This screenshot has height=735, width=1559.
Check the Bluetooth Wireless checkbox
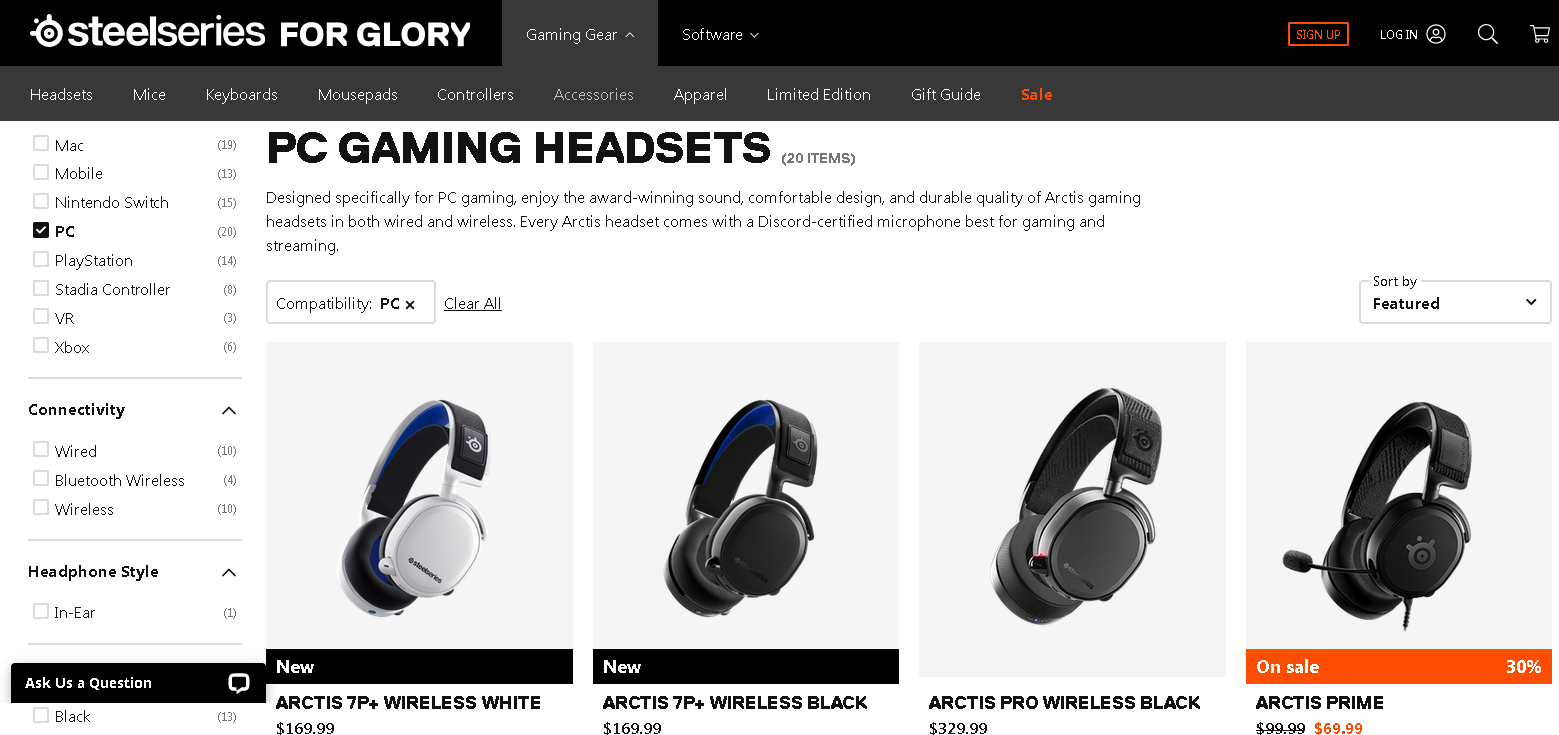click(x=41, y=478)
